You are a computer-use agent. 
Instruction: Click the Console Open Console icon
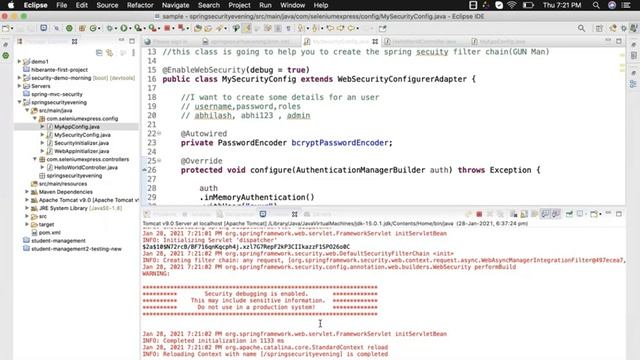coord(594,214)
